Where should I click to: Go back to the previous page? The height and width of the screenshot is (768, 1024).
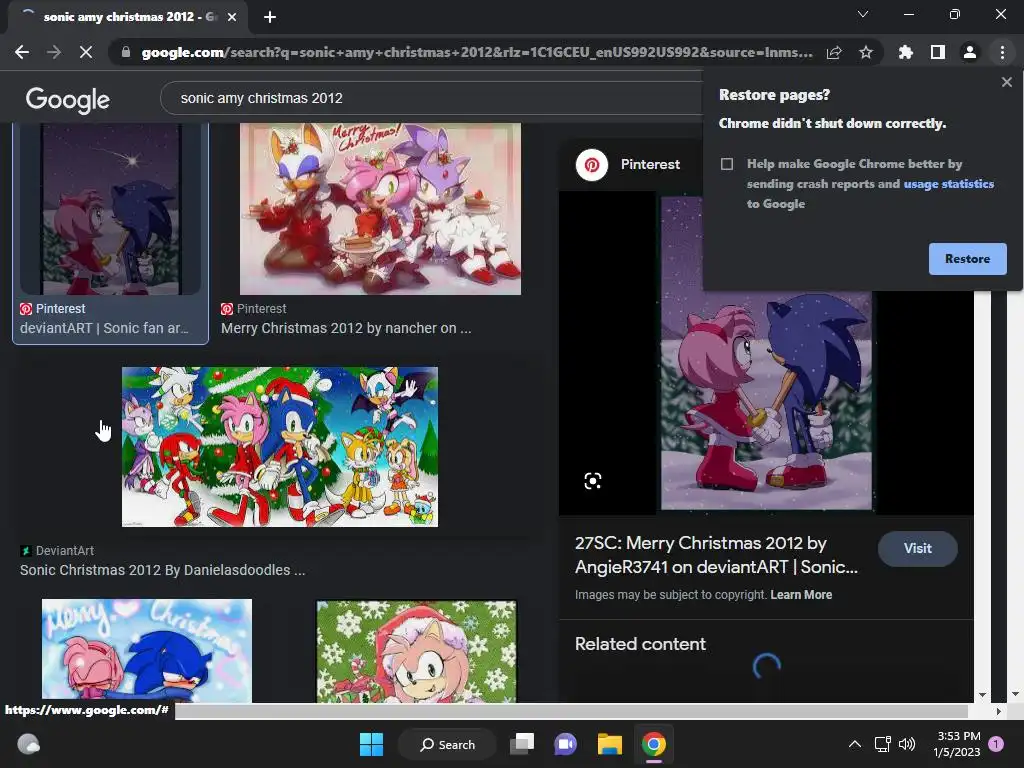point(22,52)
